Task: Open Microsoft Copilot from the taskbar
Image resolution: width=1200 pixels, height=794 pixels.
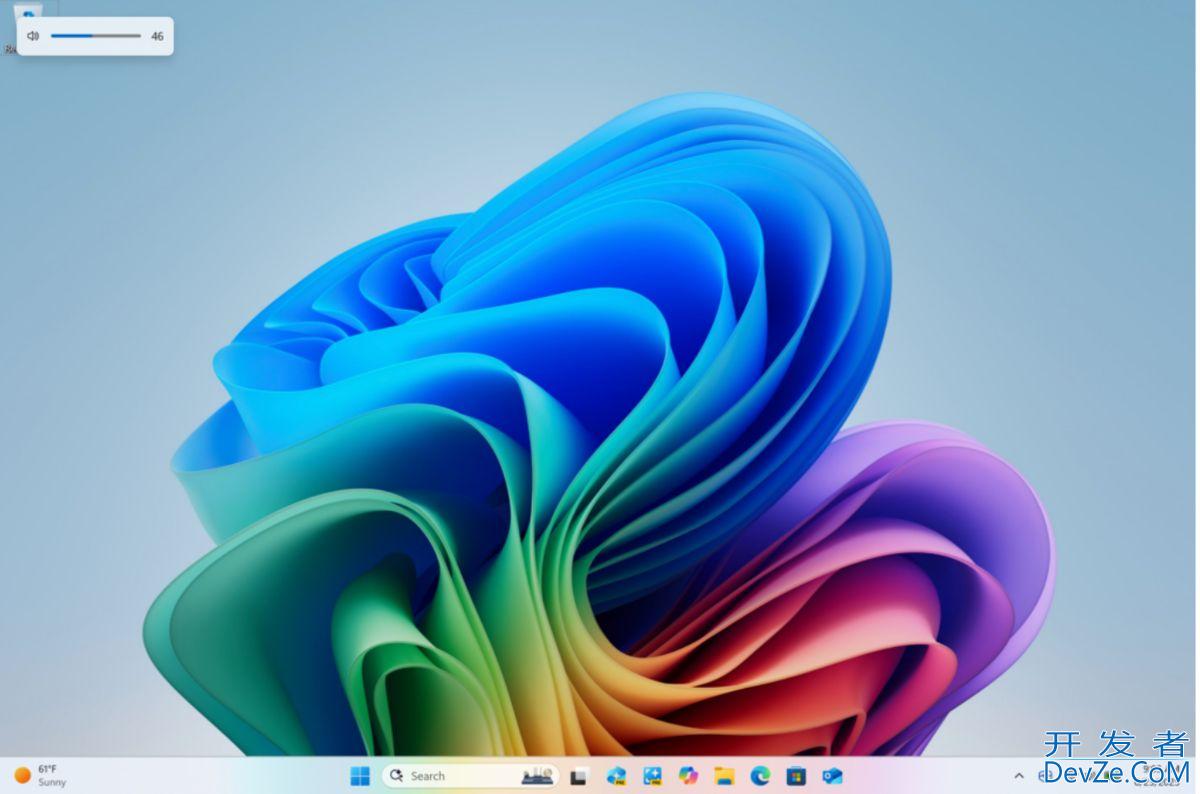Action: (688, 776)
